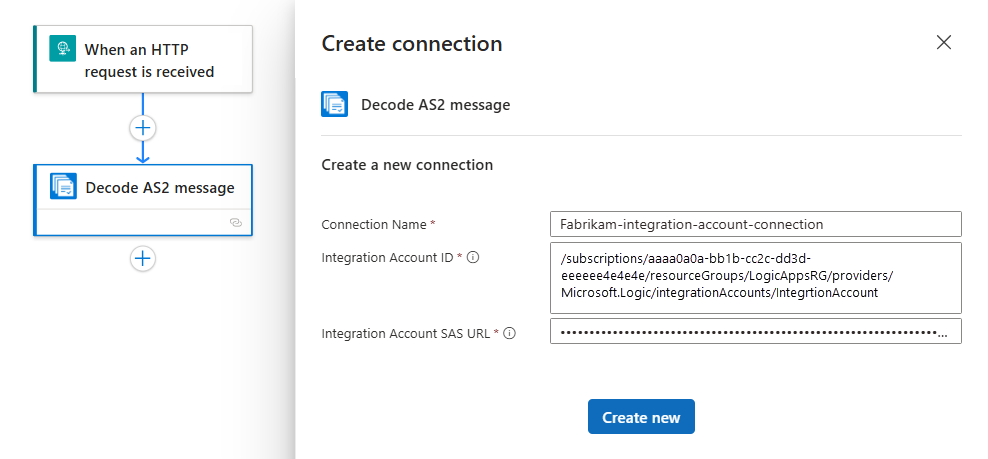Click the Create connection panel title
Screen dimensions: 988x459
411,44
